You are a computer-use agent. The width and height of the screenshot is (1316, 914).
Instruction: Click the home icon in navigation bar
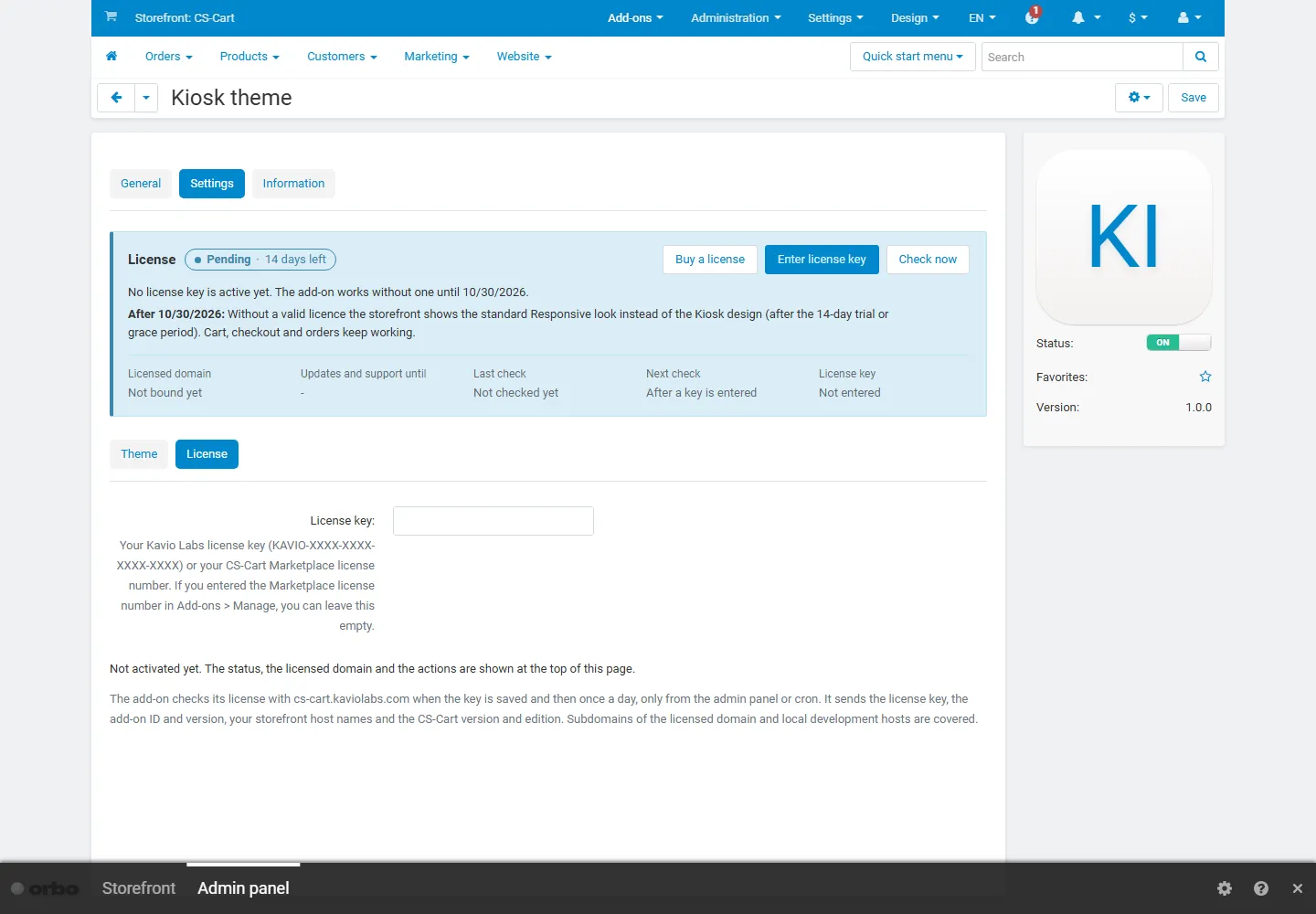pos(111,57)
